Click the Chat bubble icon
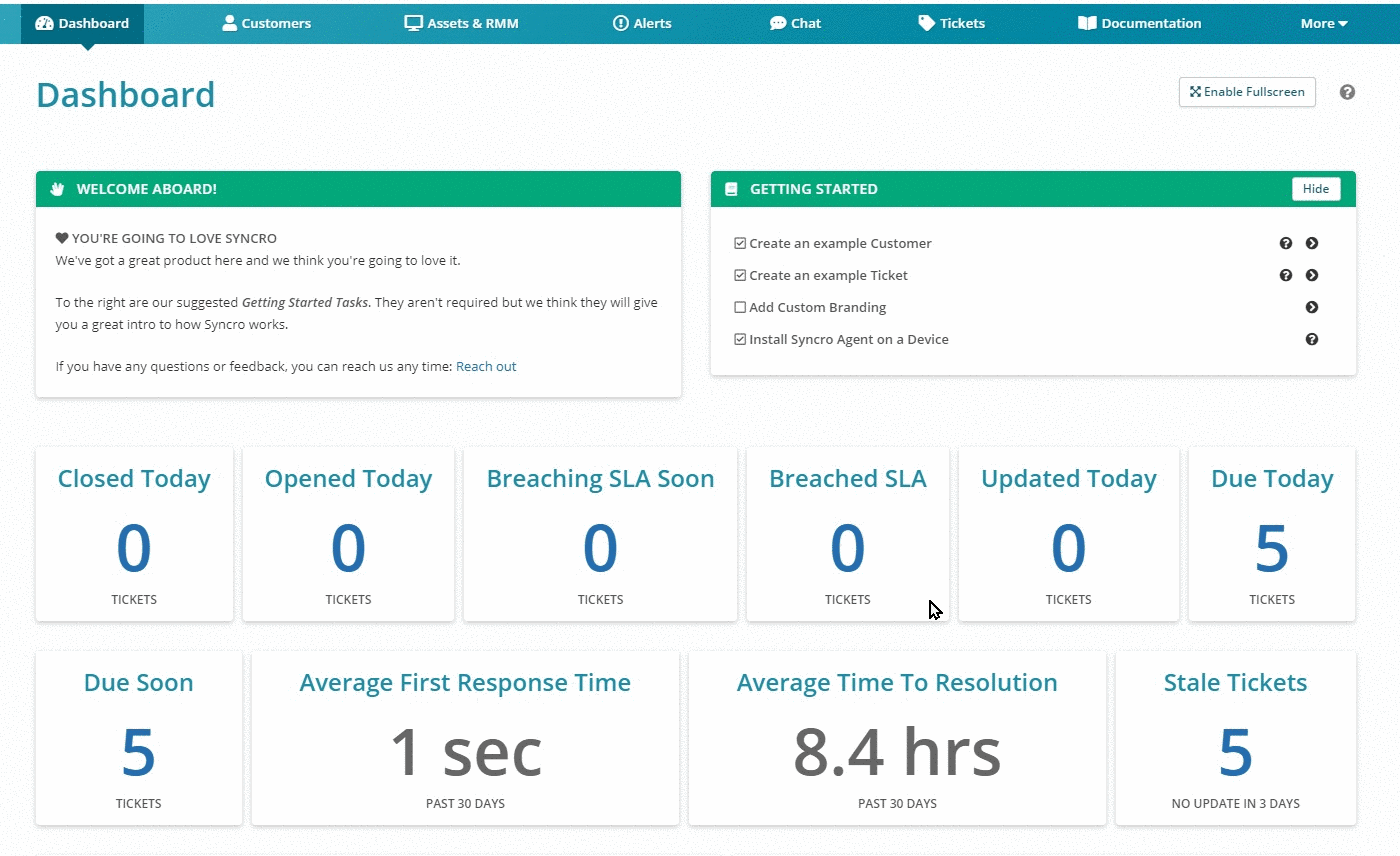 click(x=778, y=23)
